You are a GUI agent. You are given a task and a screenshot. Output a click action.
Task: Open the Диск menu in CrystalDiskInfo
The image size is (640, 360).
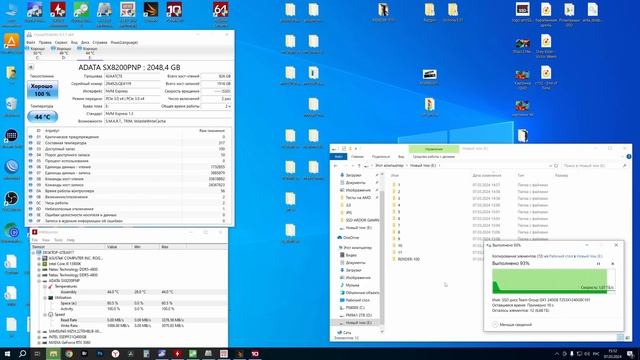85,42
